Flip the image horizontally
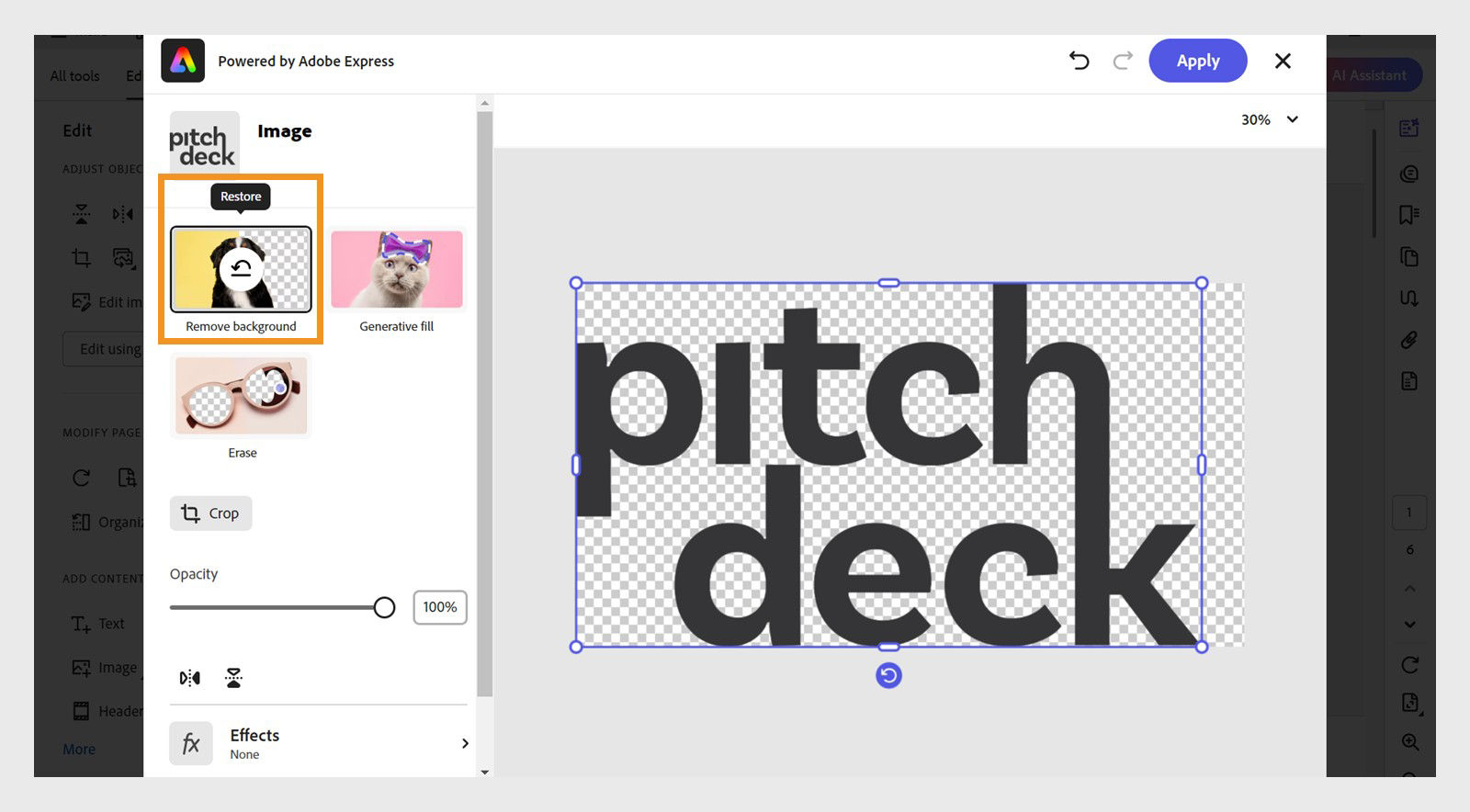Image resolution: width=1470 pixels, height=812 pixels. tap(189, 678)
